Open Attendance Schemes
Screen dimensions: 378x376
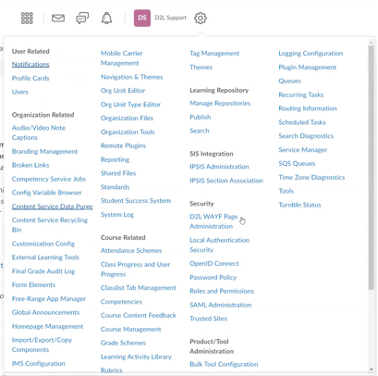131,250
